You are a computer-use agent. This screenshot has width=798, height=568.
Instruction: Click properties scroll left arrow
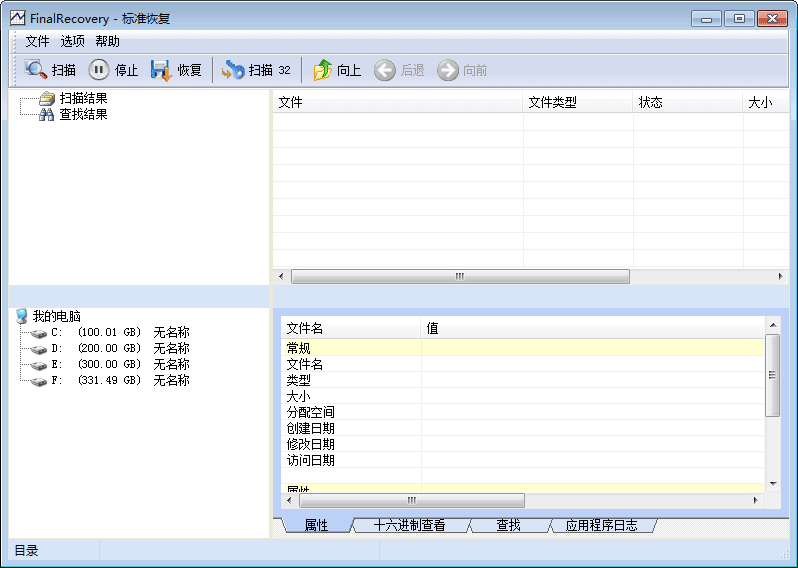click(290, 500)
